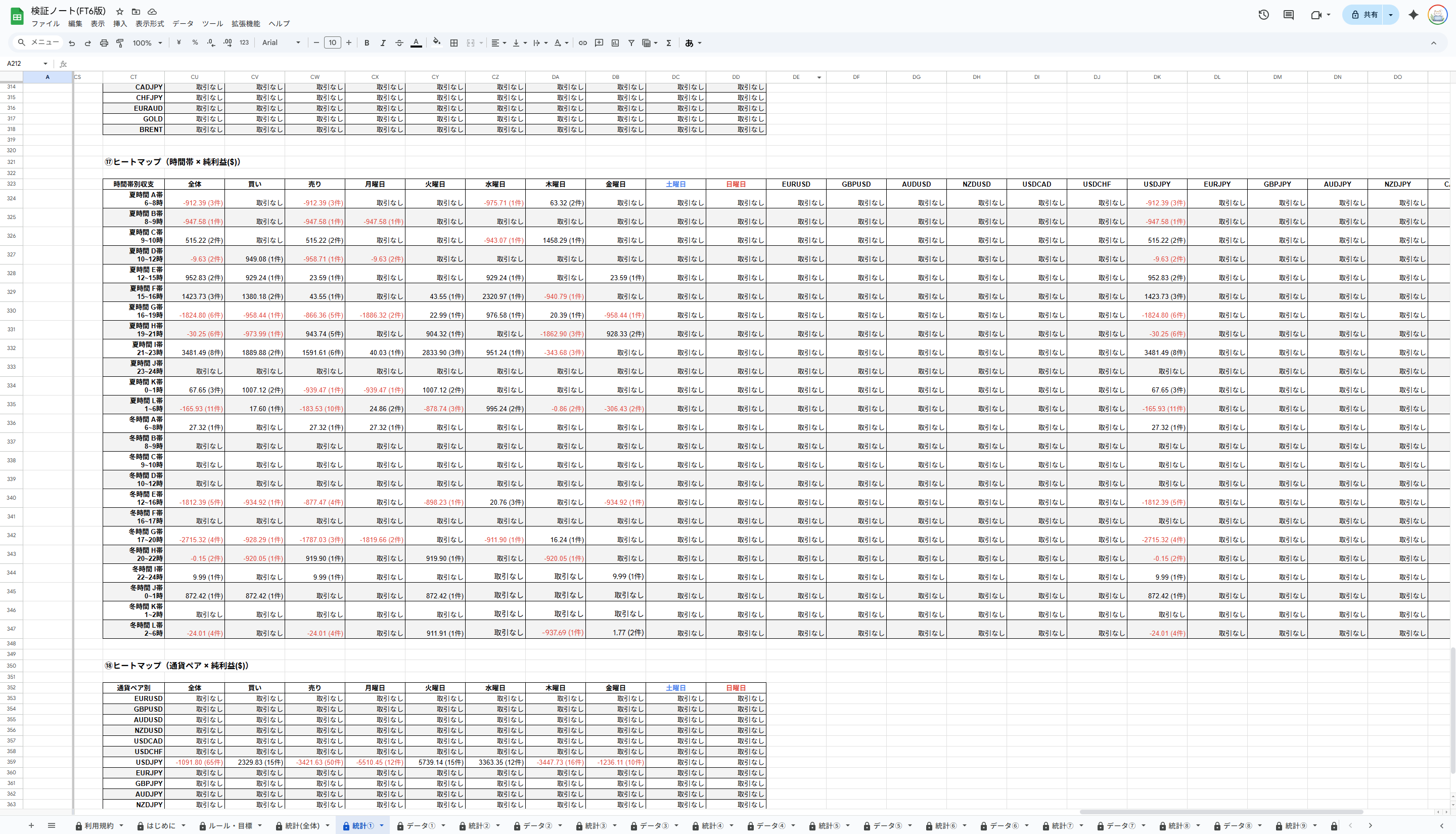The image size is (1456, 834).
Task: Open the Arial font dropdown
Action: click(281, 43)
